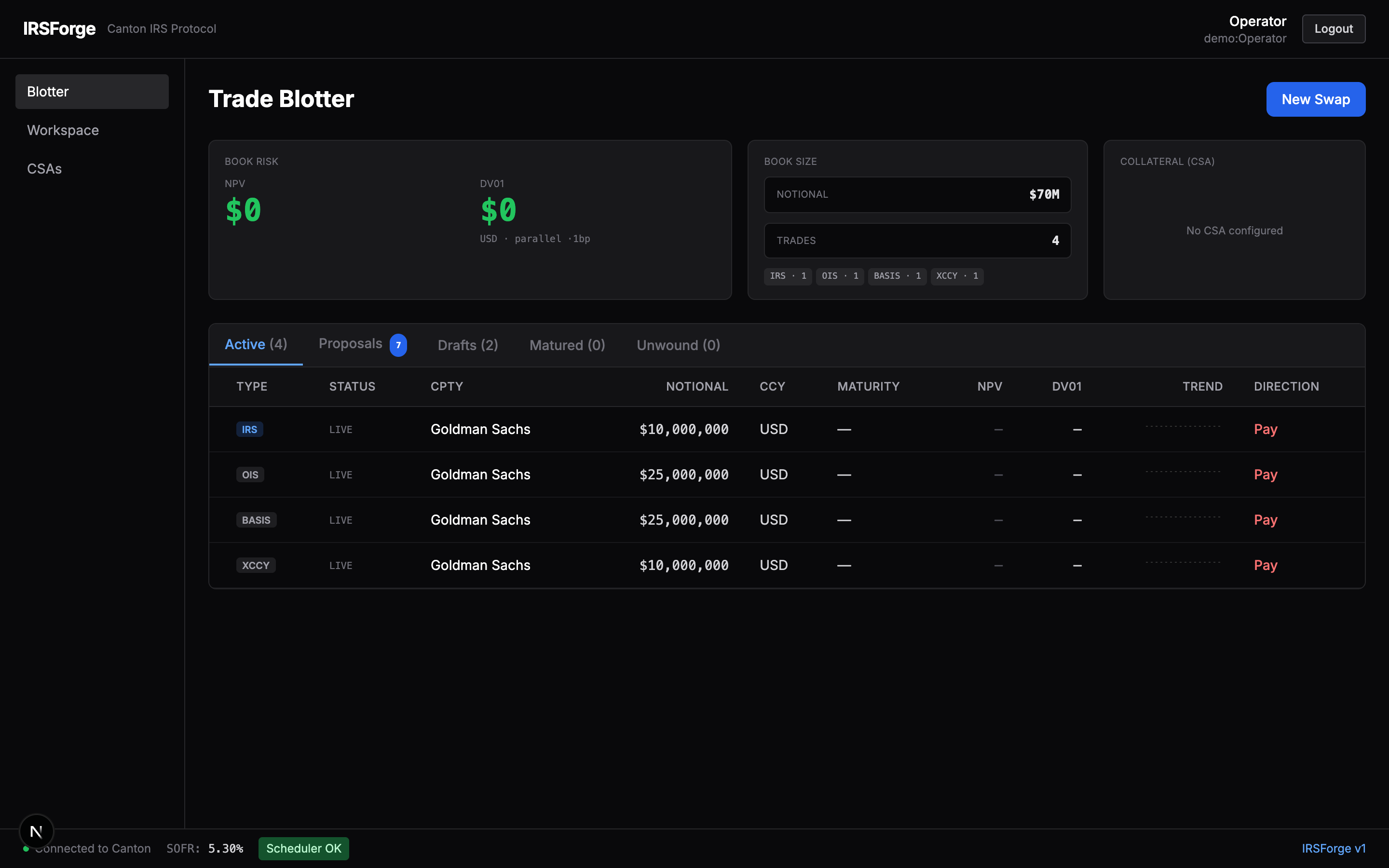Click the Proposals count badge showing 7
Viewport: 1389px width, 868px height.
398,345
